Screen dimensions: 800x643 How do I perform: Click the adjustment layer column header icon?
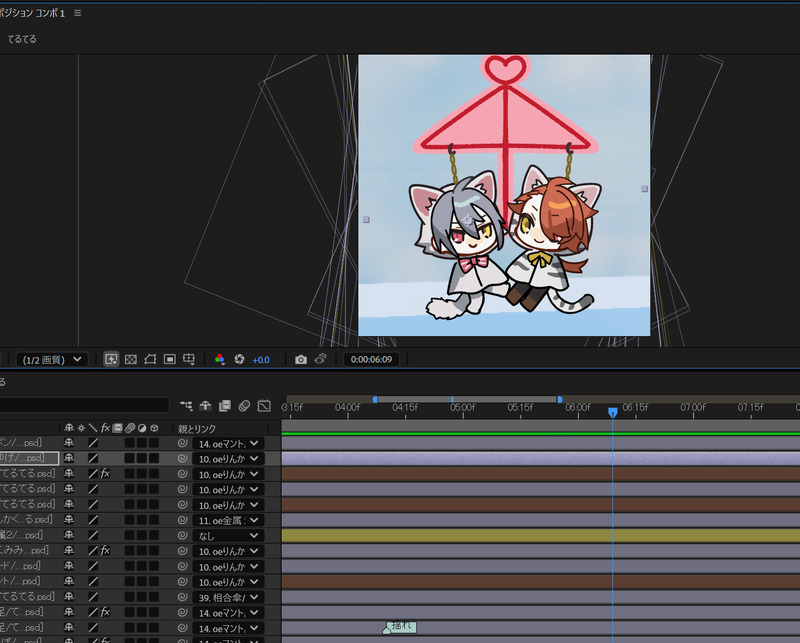[142, 428]
